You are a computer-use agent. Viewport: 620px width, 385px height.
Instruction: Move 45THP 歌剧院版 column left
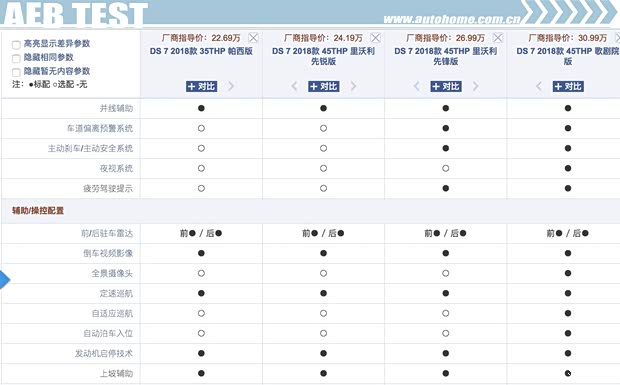click(x=539, y=86)
